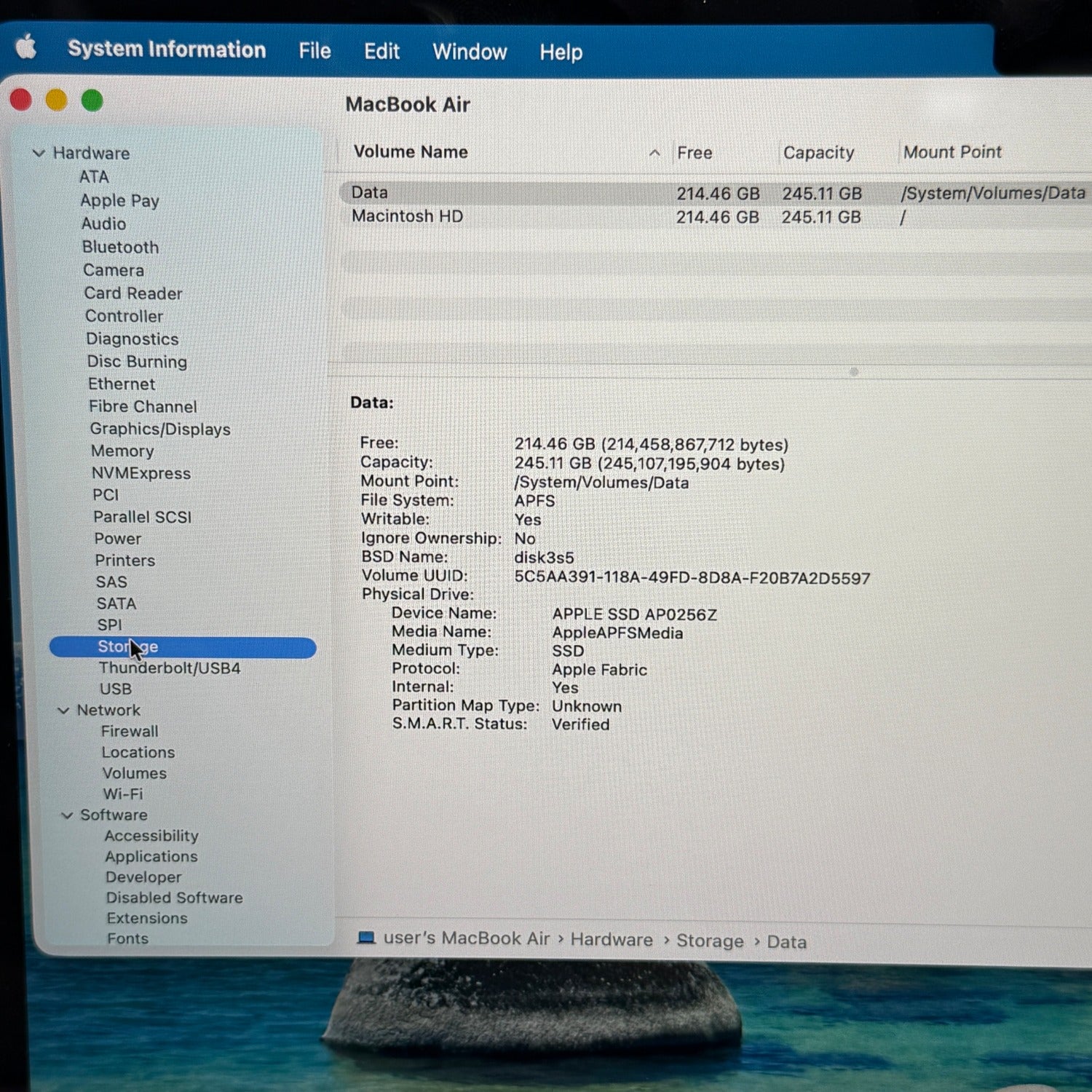Click the Capacity column header
This screenshot has height=1092, width=1092.
(818, 153)
